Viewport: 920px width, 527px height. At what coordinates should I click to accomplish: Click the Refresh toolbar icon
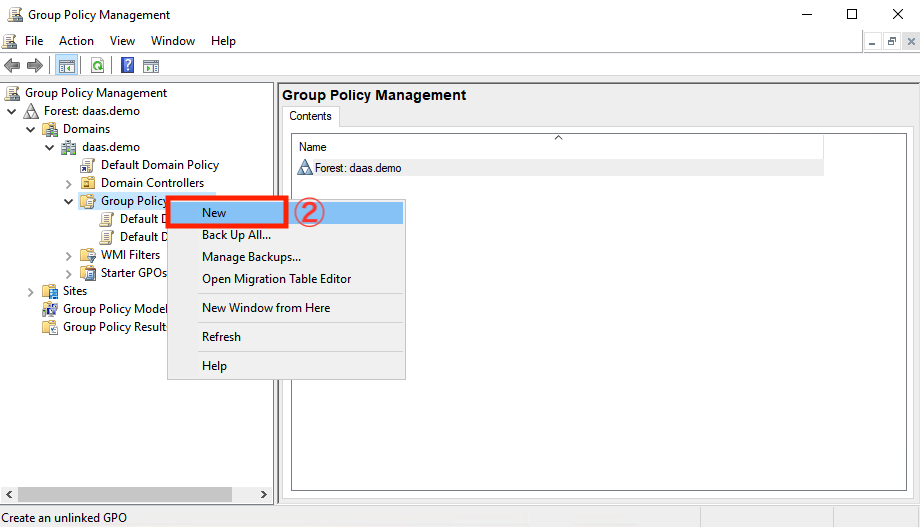97,66
